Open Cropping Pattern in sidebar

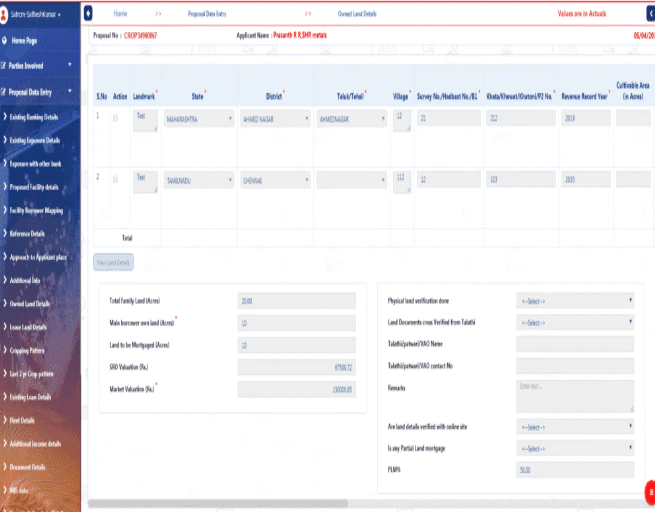pos(27,350)
